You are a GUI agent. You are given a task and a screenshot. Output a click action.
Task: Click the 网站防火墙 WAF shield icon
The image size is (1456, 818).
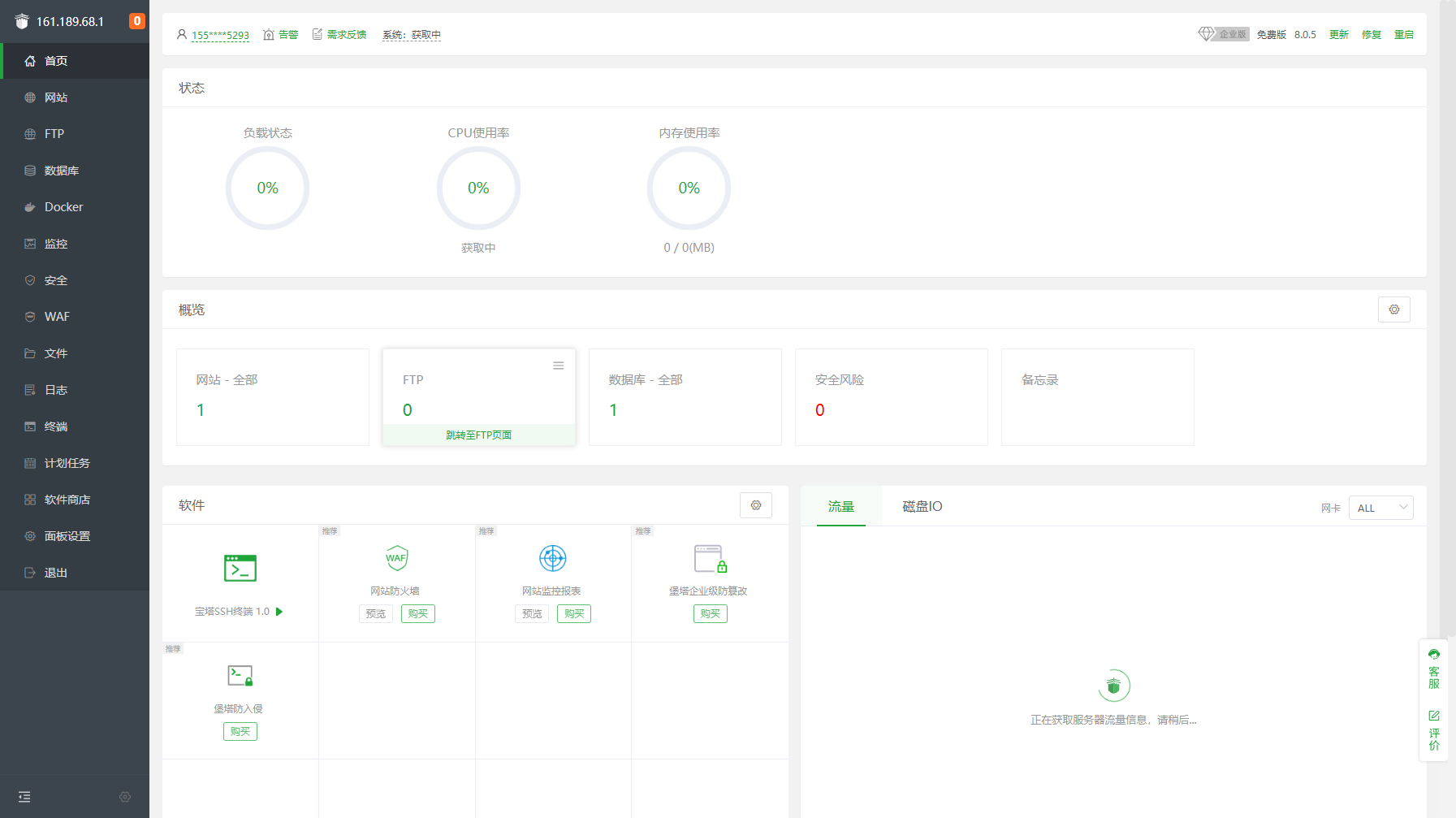click(x=396, y=558)
